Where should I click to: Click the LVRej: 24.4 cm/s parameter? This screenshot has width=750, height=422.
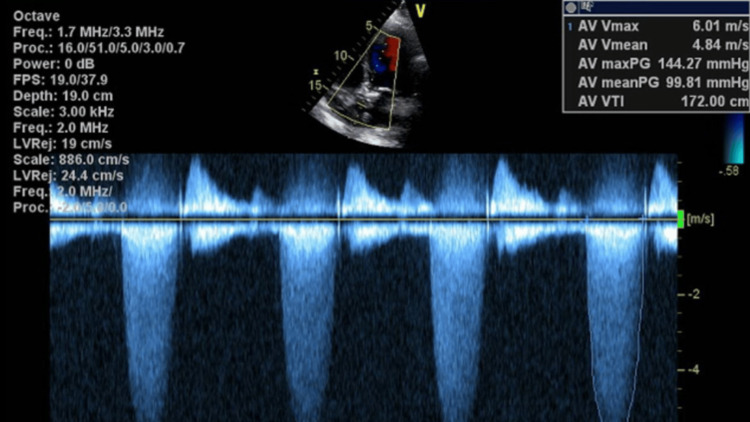(x=68, y=176)
